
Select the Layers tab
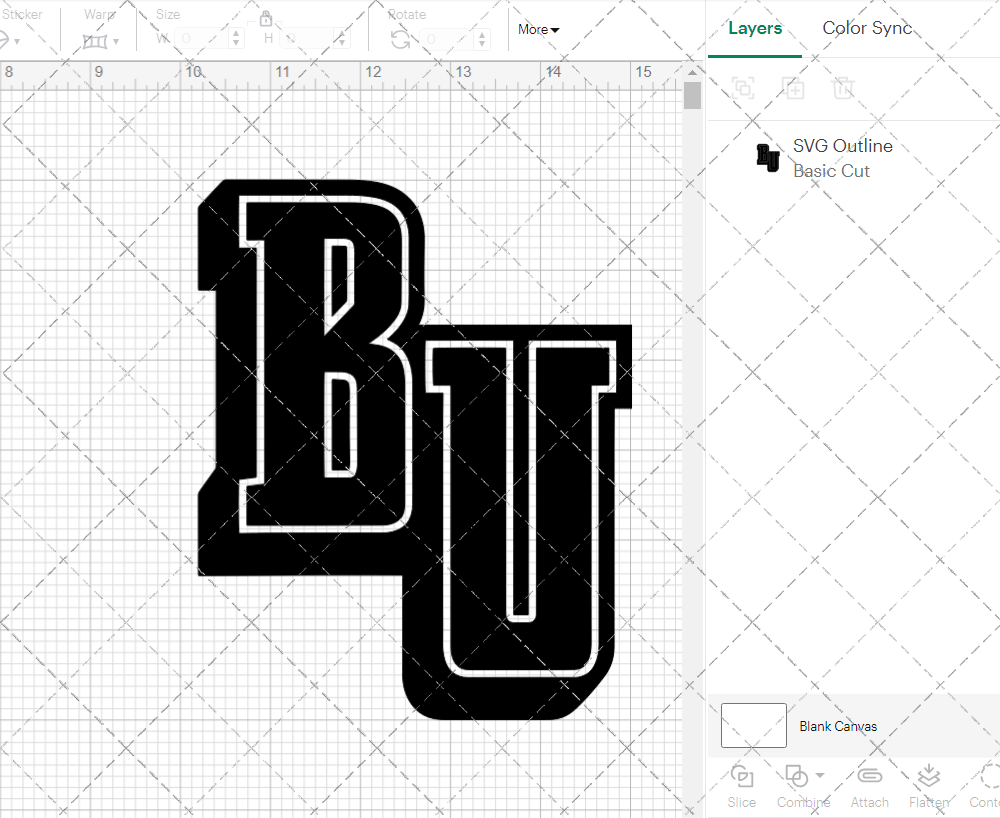[x=755, y=28]
